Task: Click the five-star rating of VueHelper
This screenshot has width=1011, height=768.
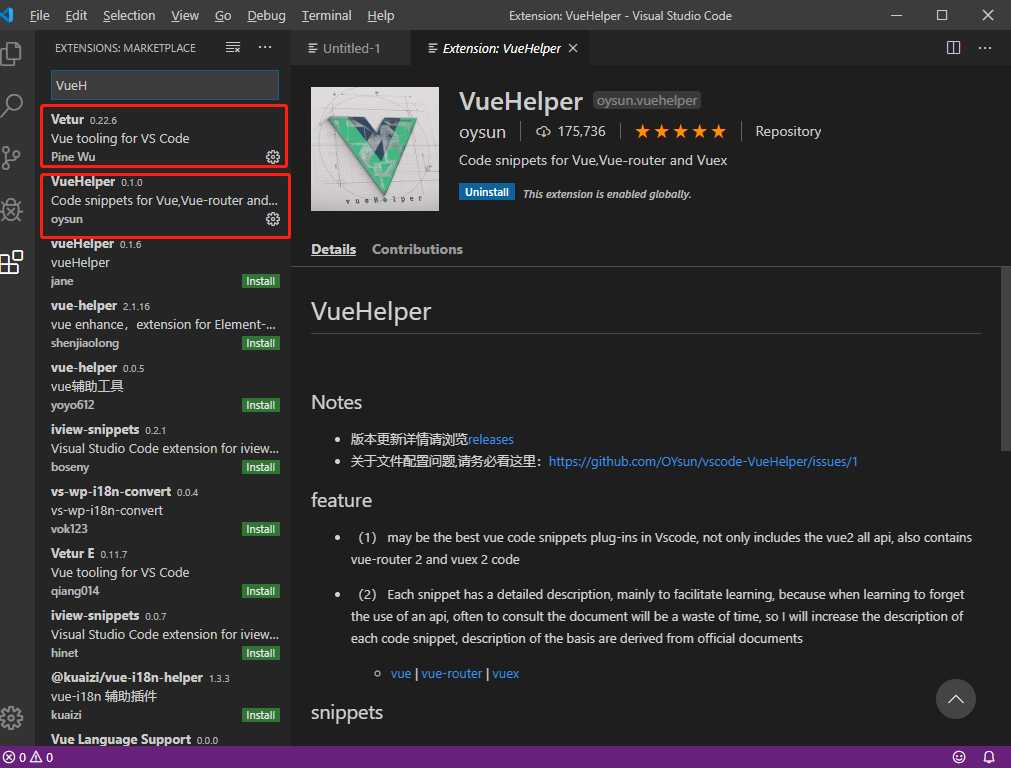Action: click(680, 132)
